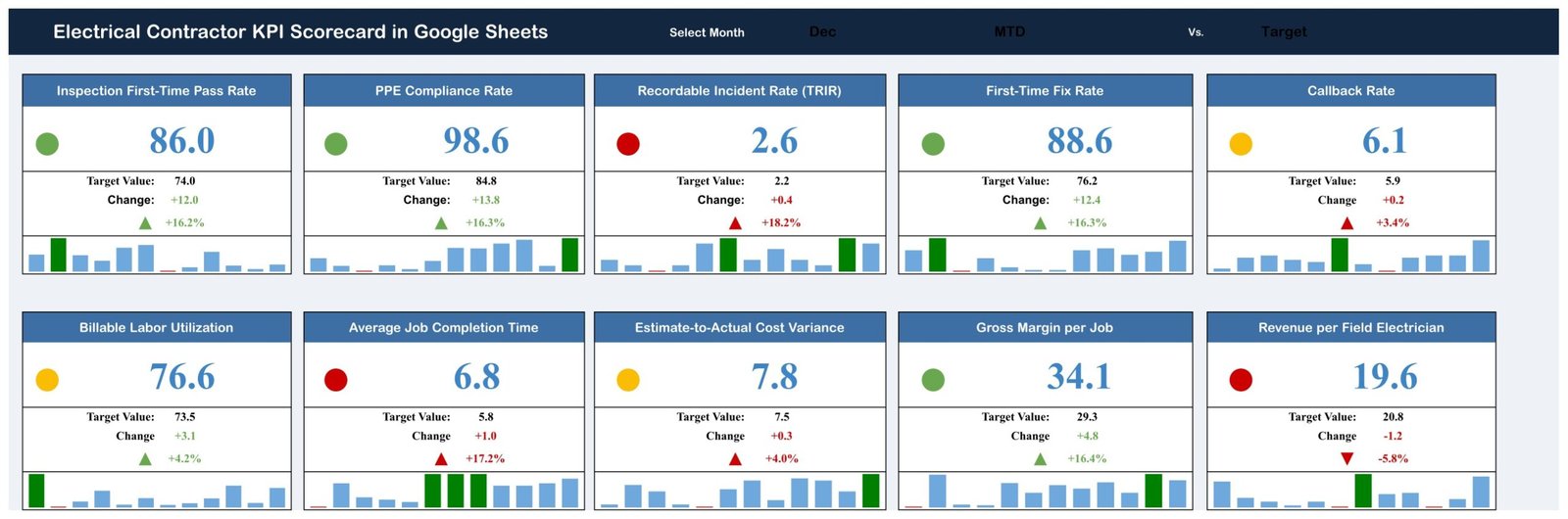The width and height of the screenshot is (1568, 519).
Task: Click the green up triangle in First-Time Fix Rate card
Action: pos(1040,223)
